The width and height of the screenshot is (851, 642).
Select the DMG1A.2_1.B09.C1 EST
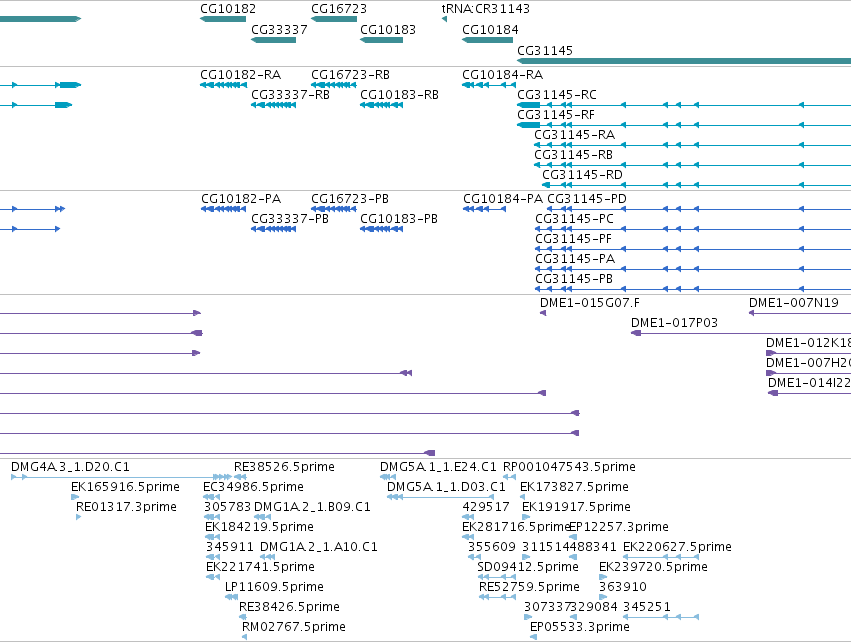point(263,517)
